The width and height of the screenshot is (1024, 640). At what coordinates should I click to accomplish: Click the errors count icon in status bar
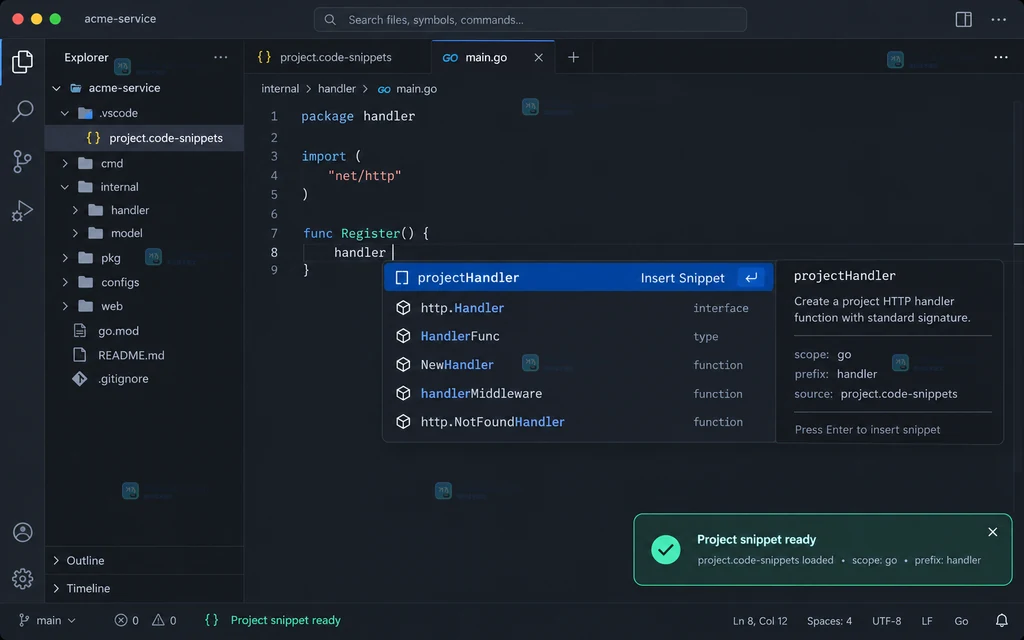tap(121, 620)
